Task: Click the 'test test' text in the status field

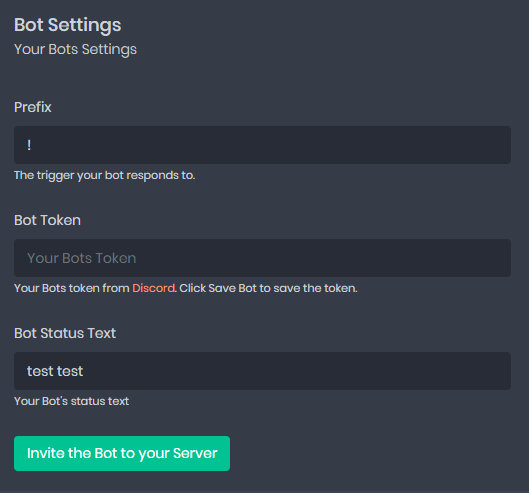Action: coord(55,371)
